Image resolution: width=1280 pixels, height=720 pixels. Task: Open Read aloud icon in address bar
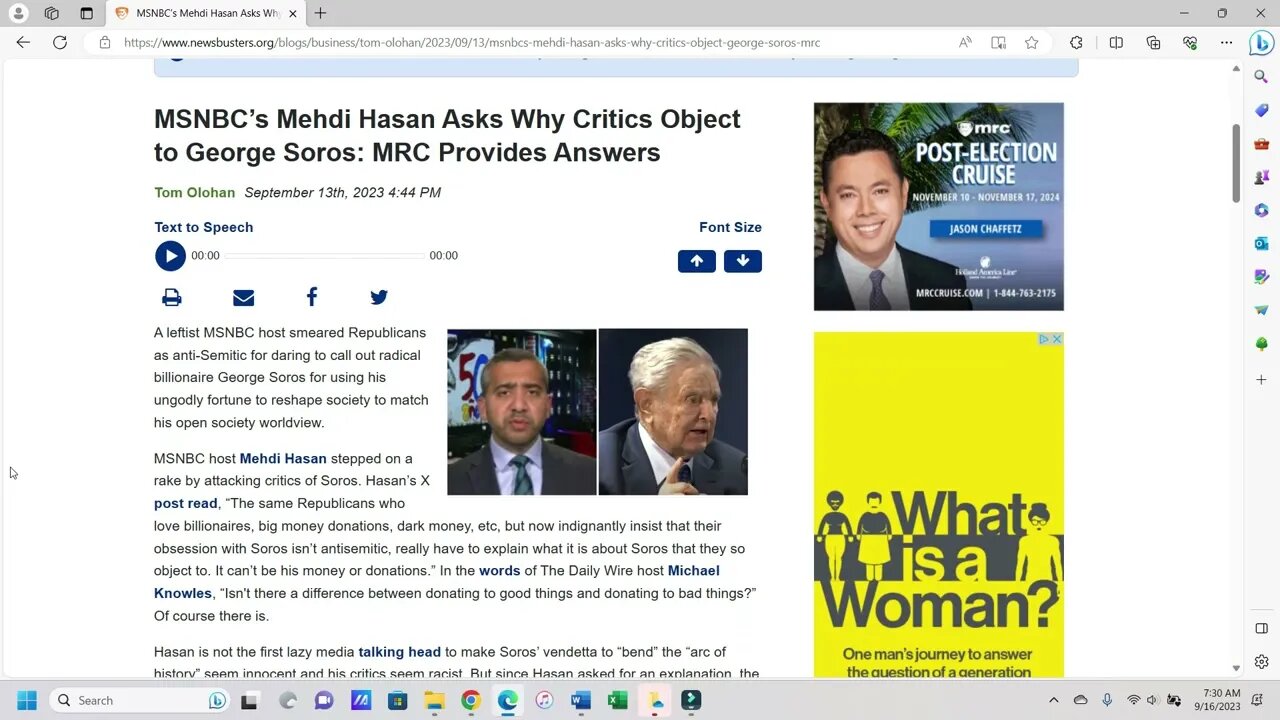pos(965,43)
